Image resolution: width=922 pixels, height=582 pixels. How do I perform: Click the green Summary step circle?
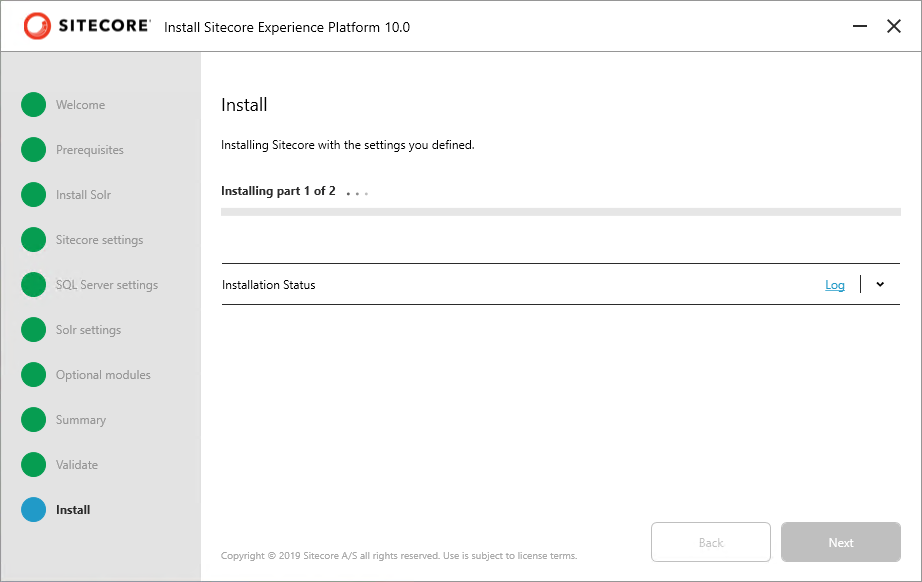coord(34,419)
